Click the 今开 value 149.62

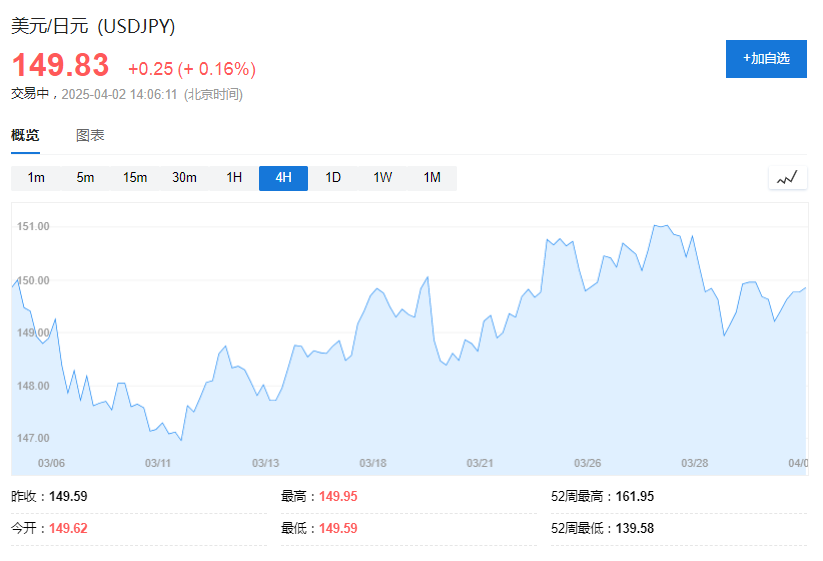(x=69, y=529)
